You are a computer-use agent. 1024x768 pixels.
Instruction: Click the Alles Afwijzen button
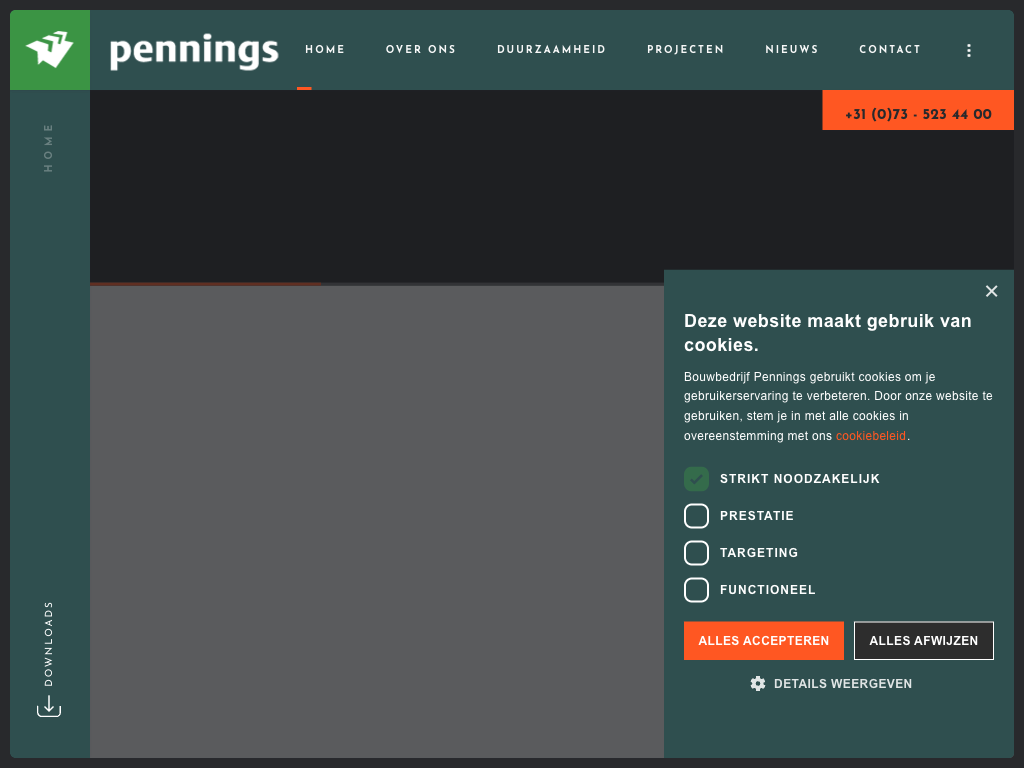tap(923, 641)
